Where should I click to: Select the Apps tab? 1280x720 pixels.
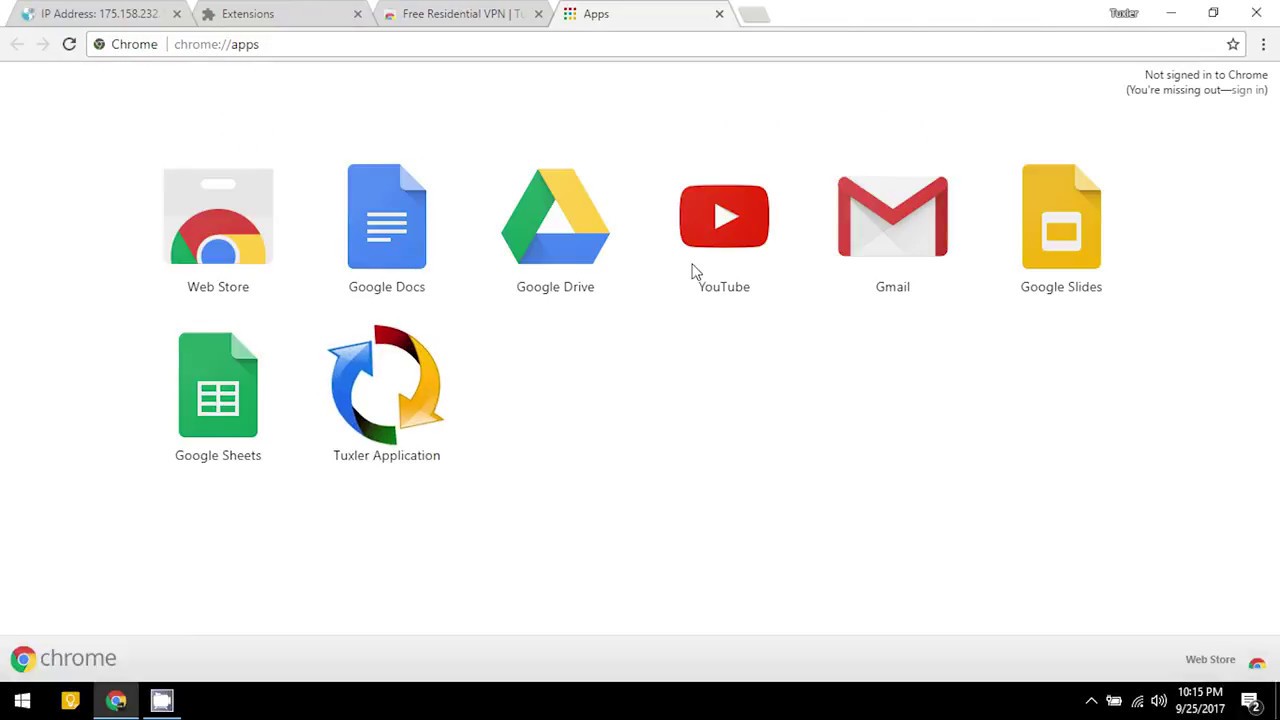[643, 14]
